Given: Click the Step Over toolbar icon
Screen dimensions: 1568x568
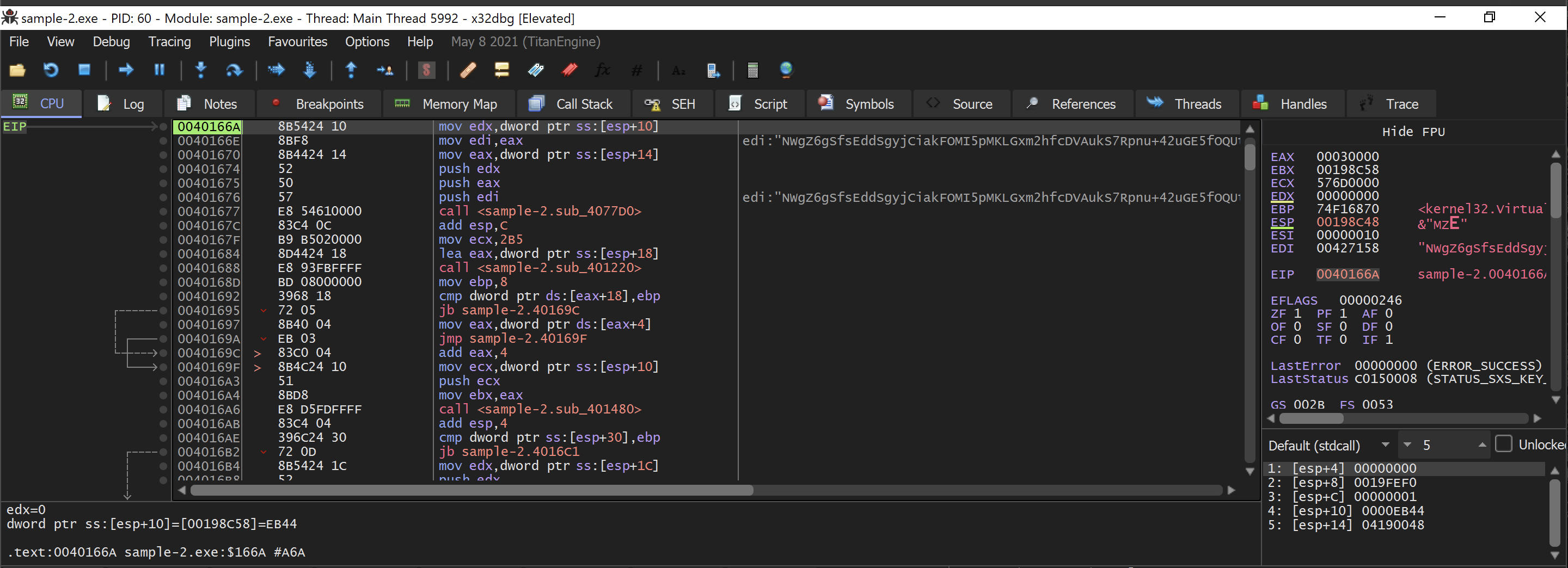Looking at the screenshot, I should [x=234, y=70].
